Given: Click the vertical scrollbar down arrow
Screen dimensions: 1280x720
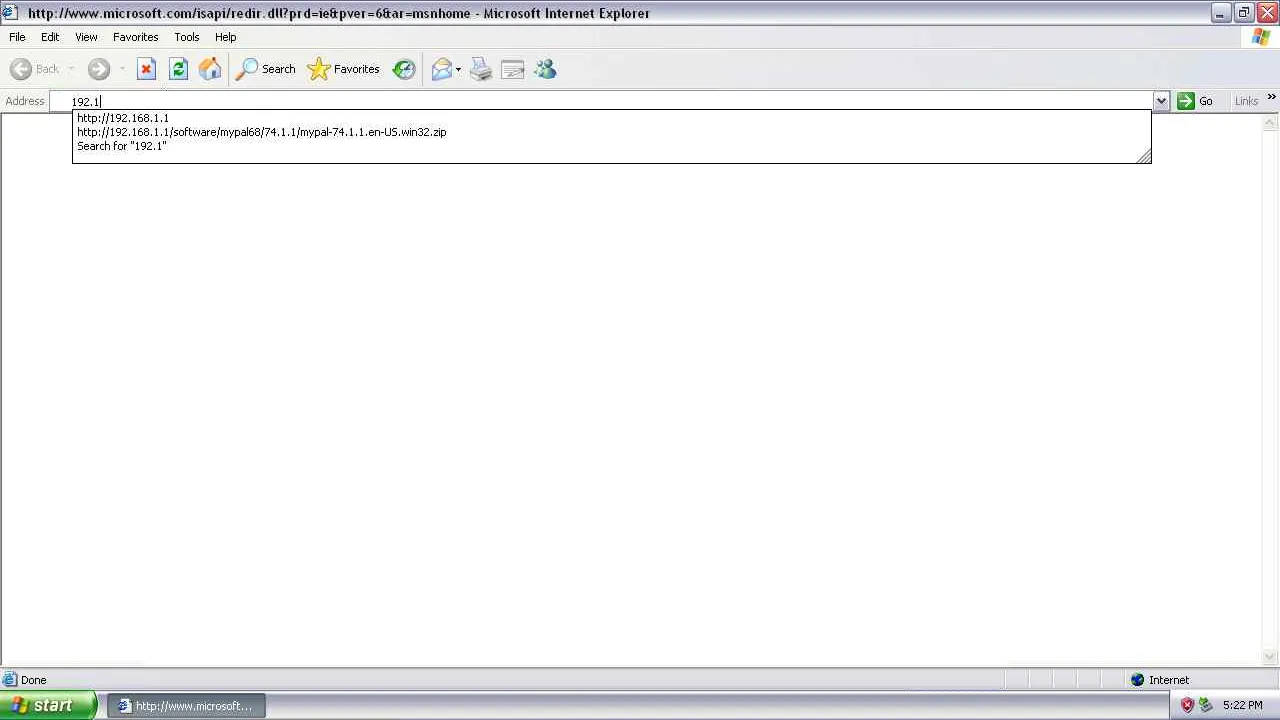Looking at the screenshot, I should pos(1270,657).
